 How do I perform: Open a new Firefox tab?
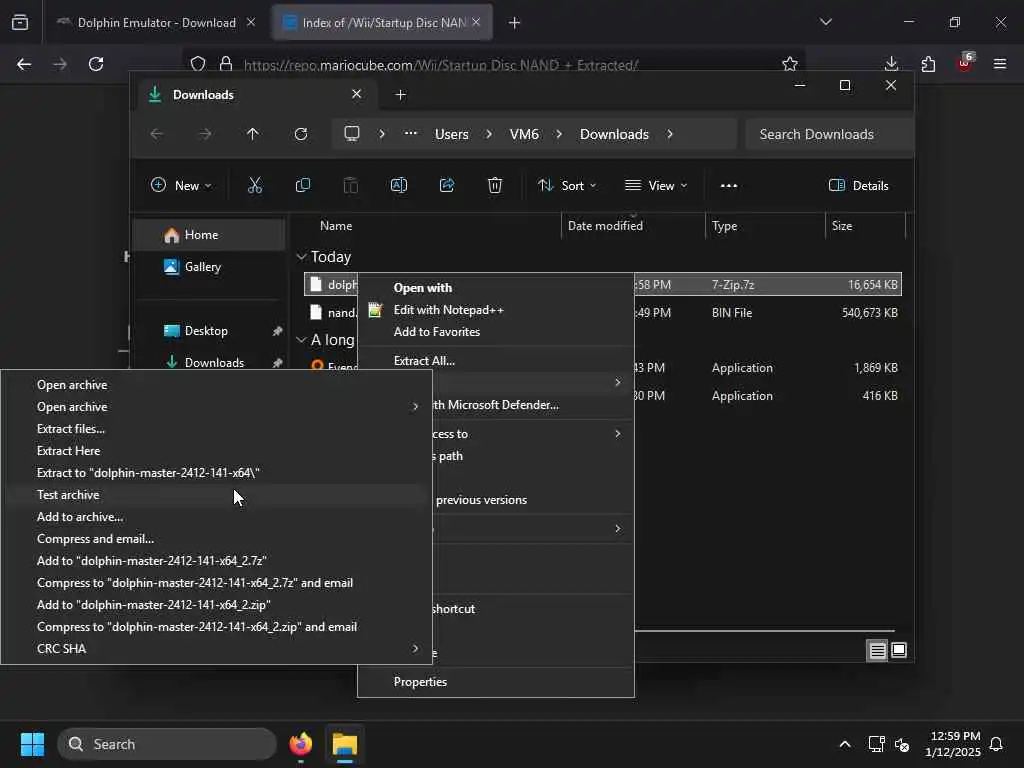(x=515, y=23)
